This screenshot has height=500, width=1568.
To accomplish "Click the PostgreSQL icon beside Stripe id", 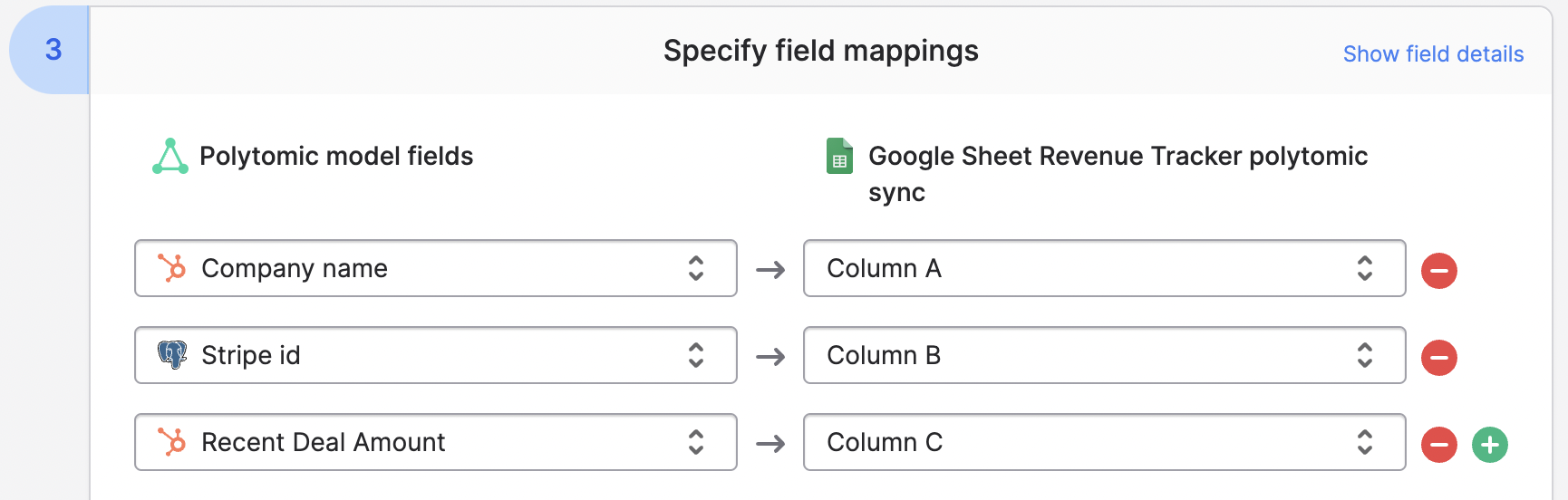I will click(x=171, y=354).
